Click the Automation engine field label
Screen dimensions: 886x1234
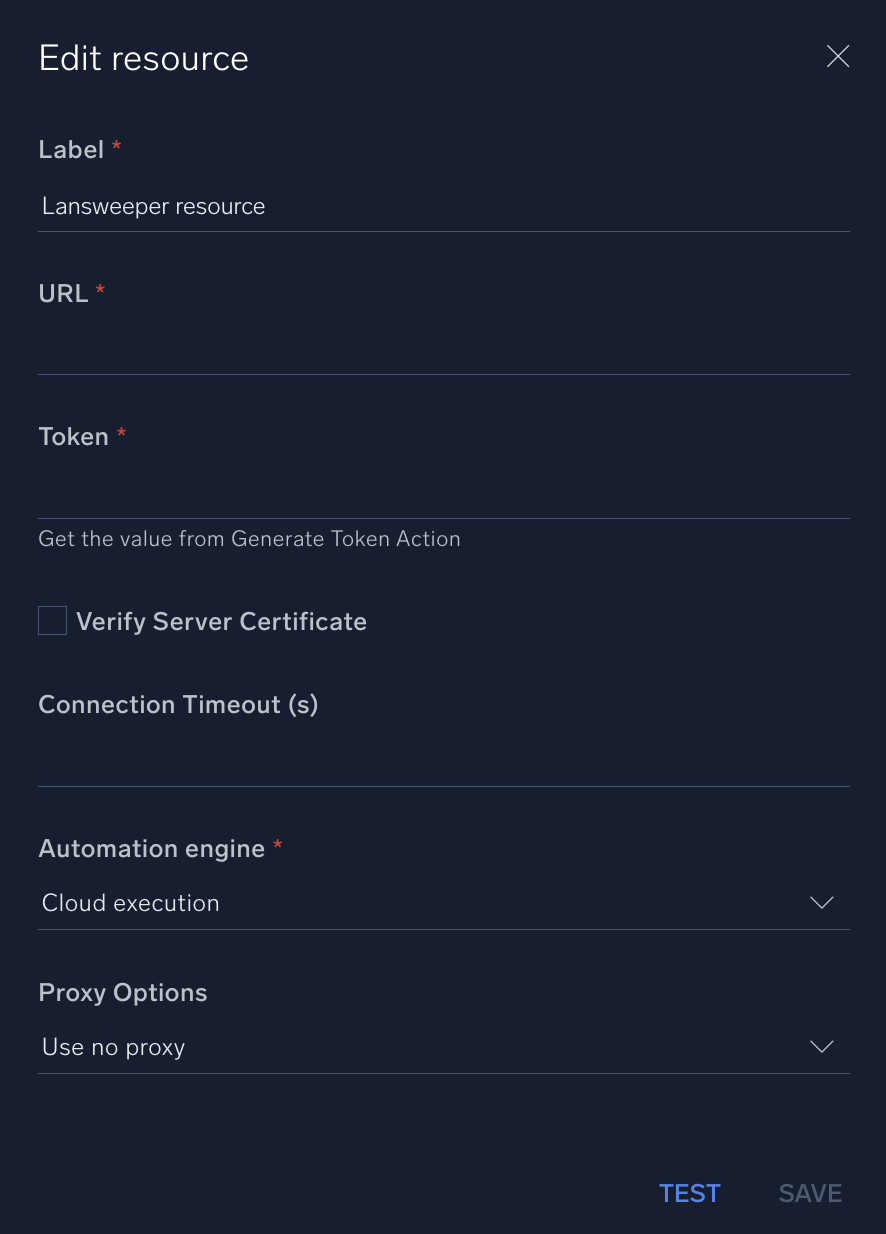(151, 849)
